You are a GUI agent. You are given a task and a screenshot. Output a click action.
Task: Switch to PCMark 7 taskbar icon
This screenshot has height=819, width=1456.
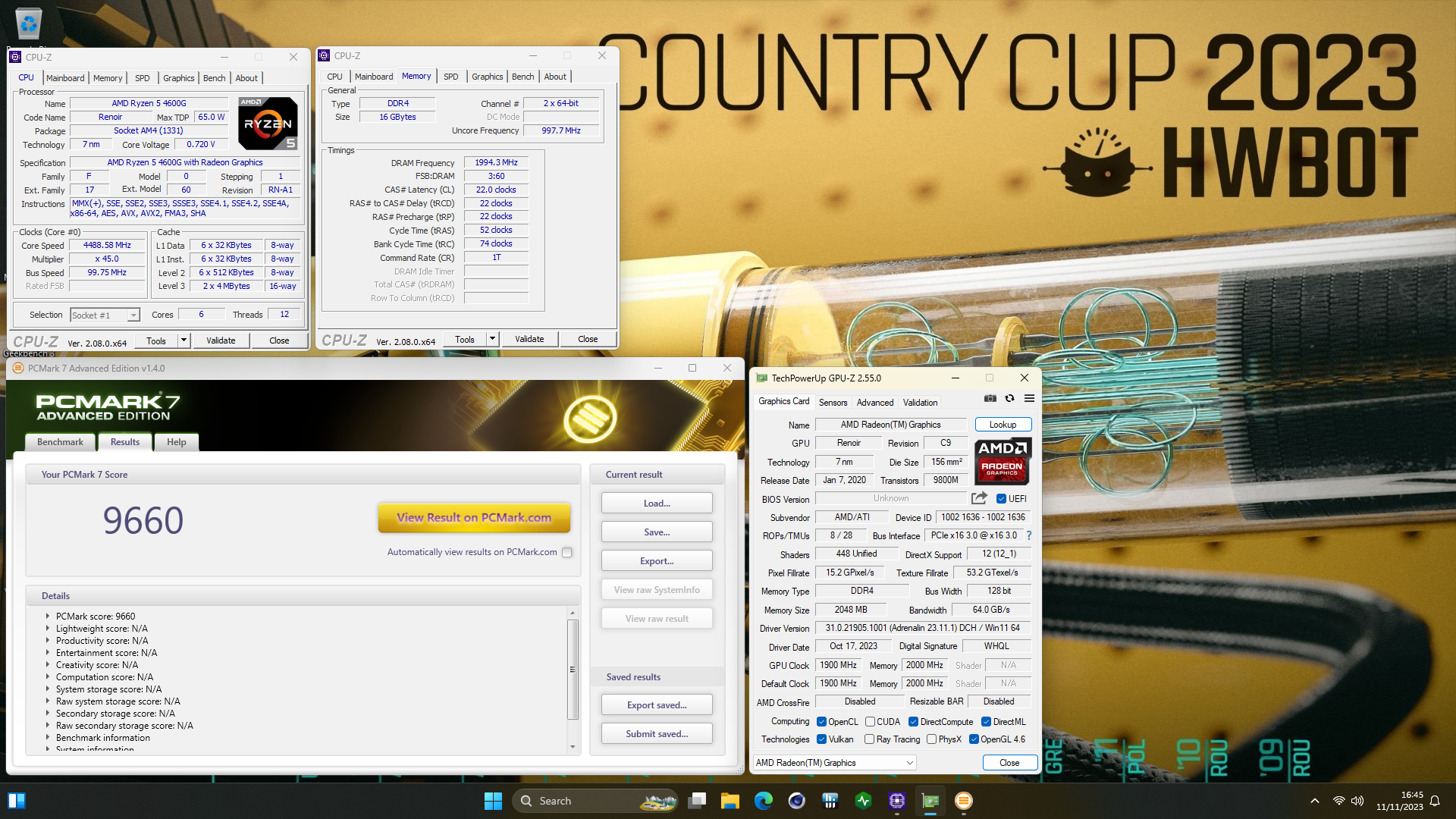click(964, 801)
